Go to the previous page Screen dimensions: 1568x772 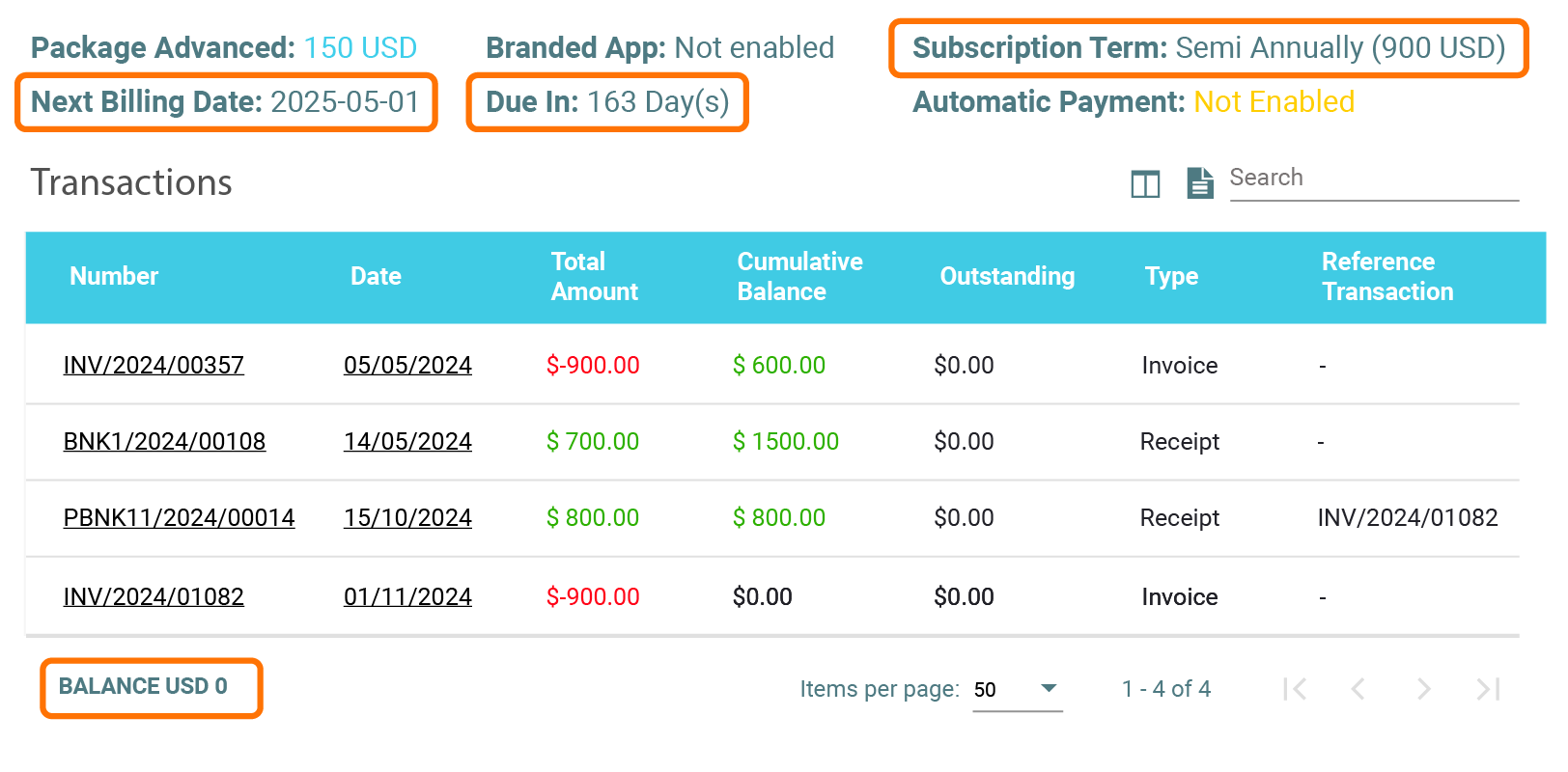(x=1358, y=689)
